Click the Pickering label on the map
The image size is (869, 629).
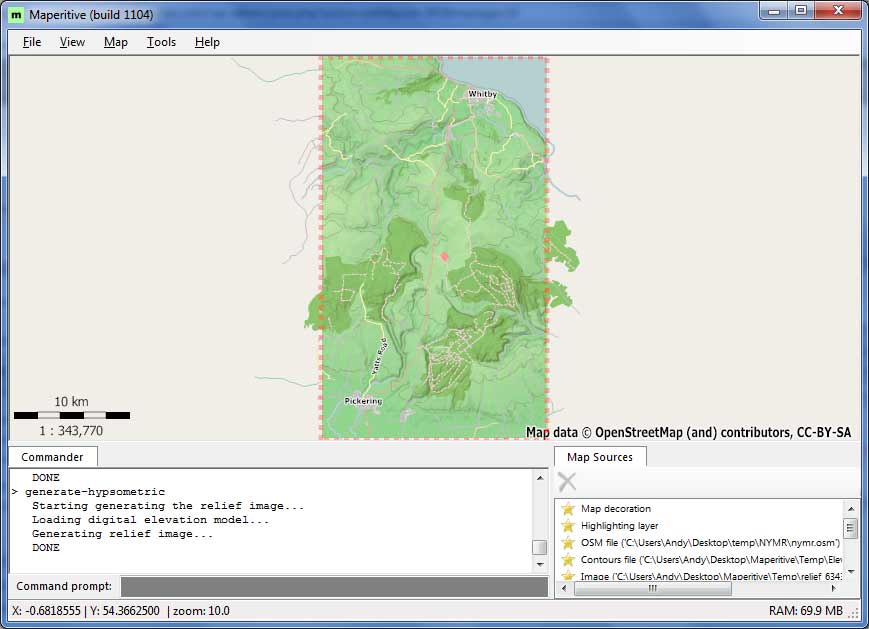363,401
